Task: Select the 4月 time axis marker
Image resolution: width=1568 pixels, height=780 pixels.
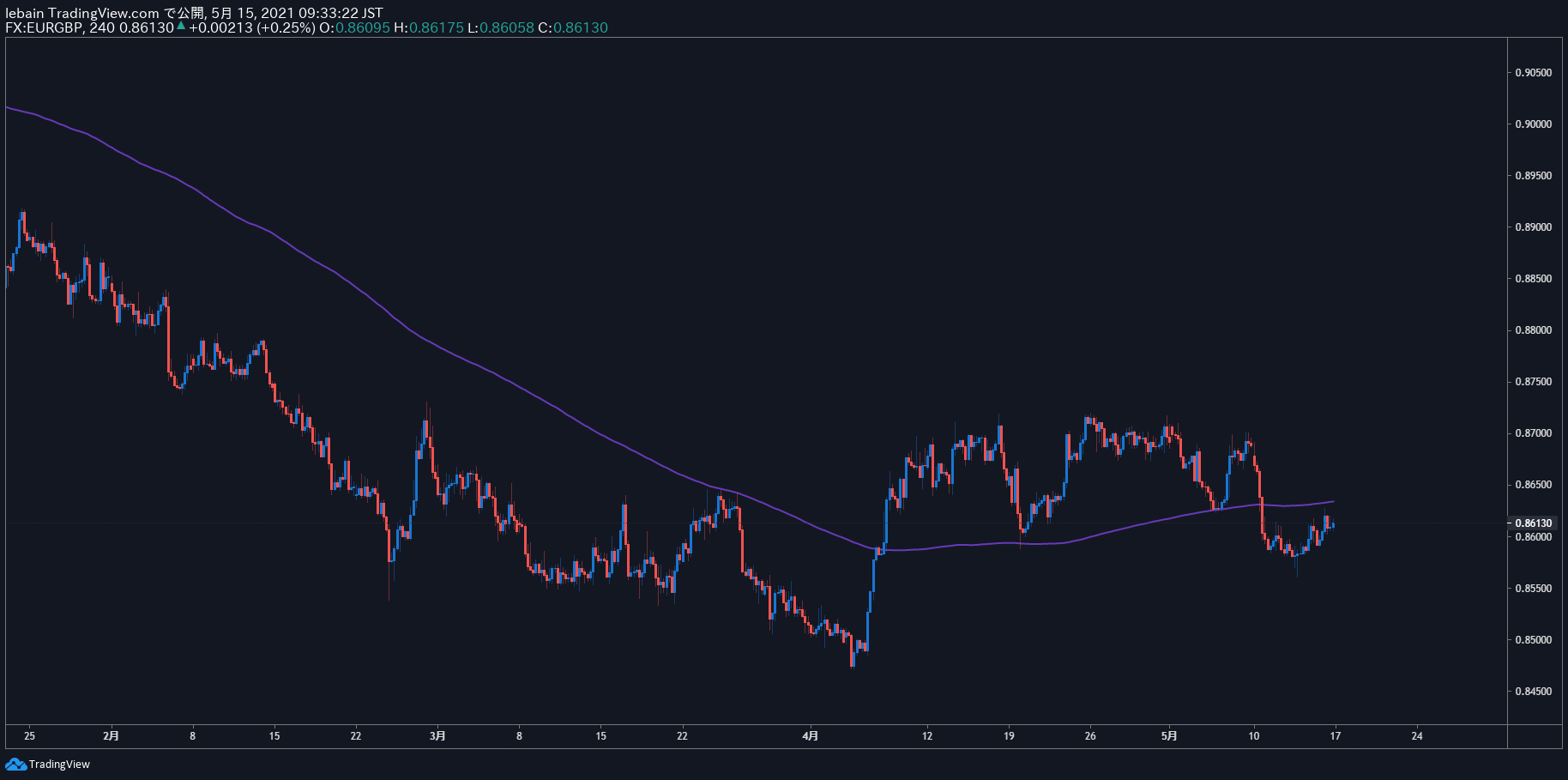Action: pyautogui.click(x=811, y=735)
